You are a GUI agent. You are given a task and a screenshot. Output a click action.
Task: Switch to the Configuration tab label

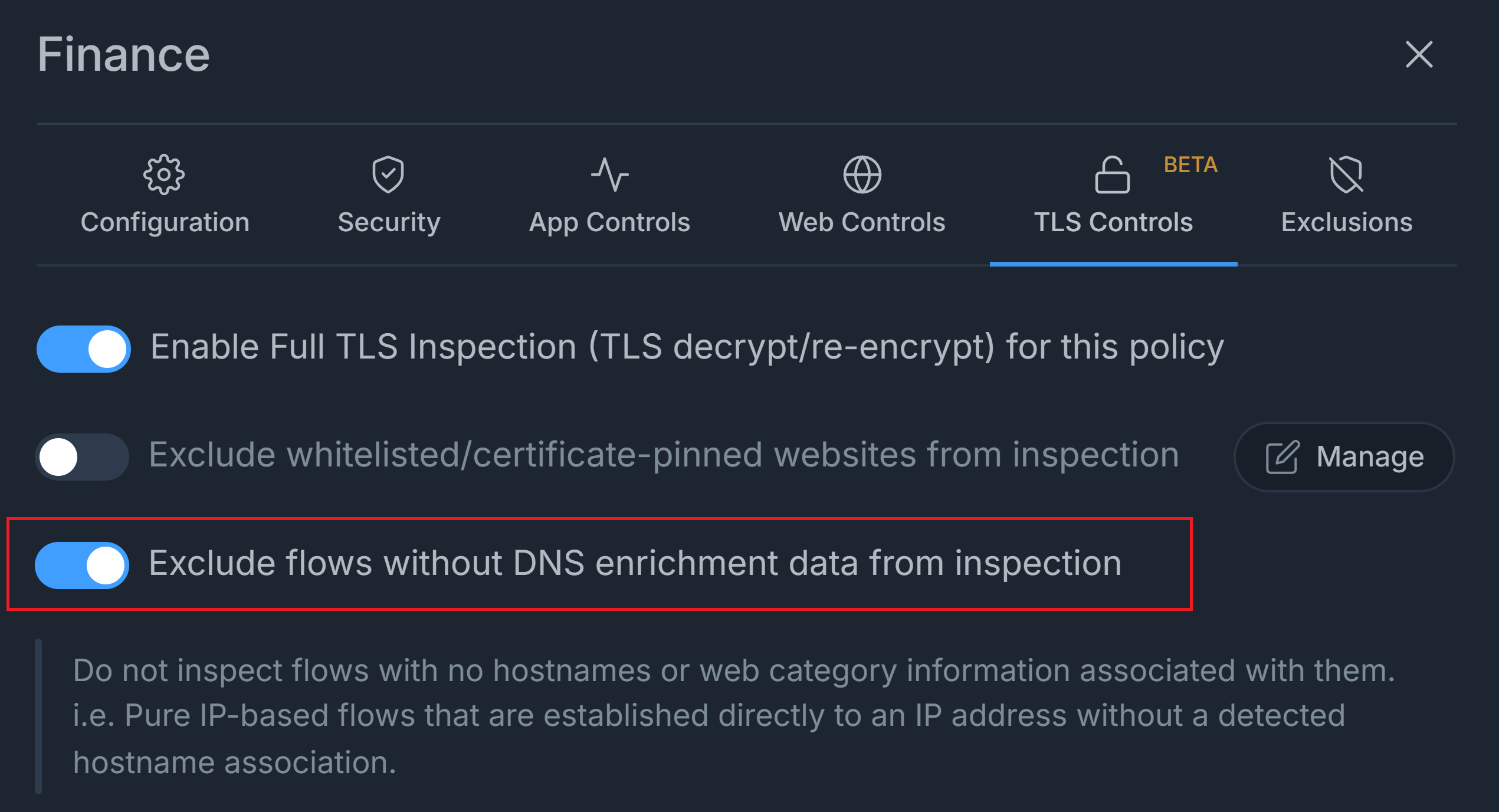coord(165,222)
